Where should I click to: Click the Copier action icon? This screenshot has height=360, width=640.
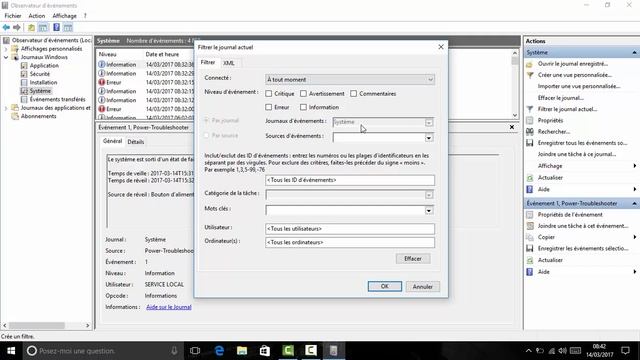(530, 237)
